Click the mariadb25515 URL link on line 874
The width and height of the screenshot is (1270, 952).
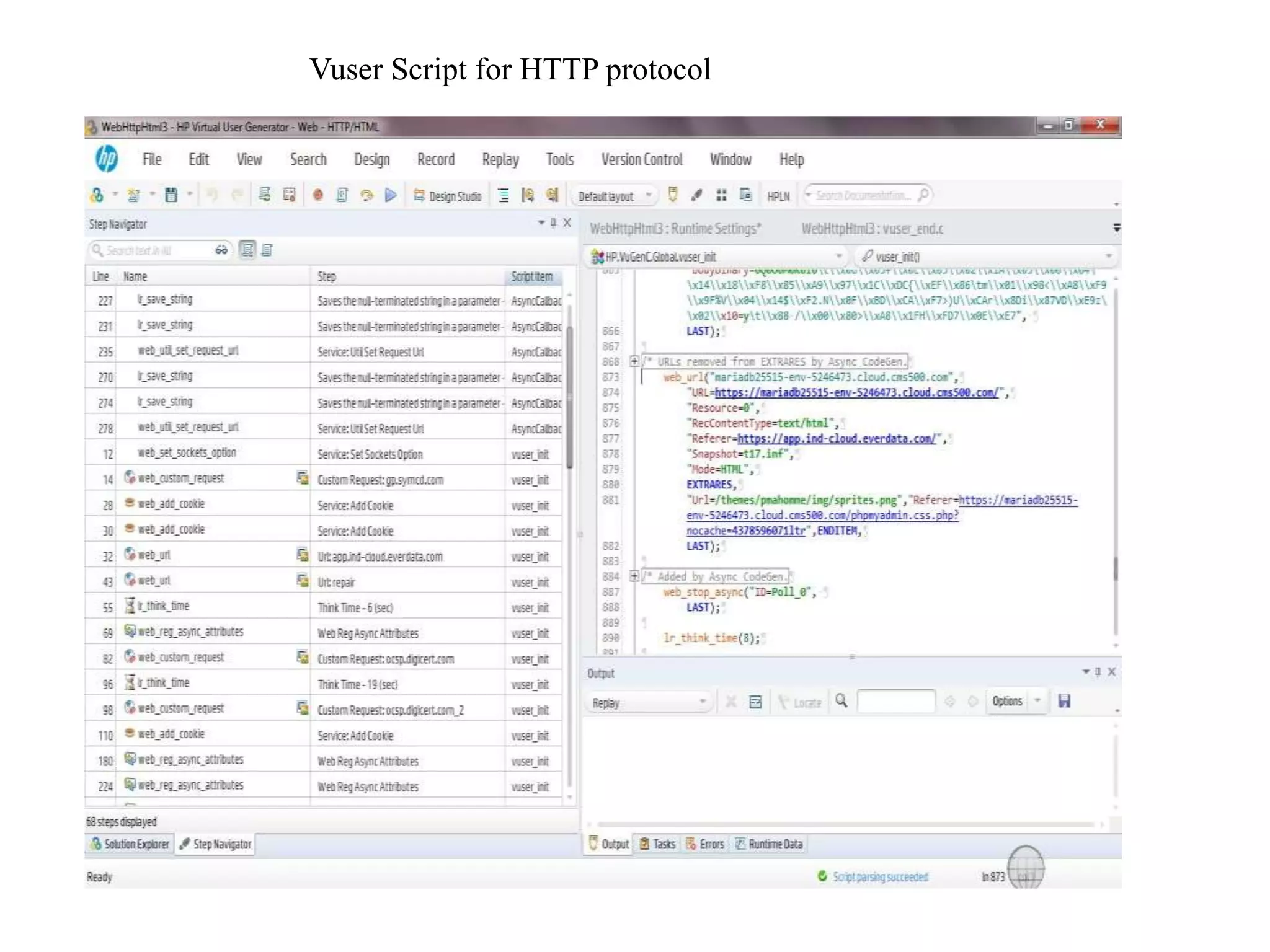(857, 393)
